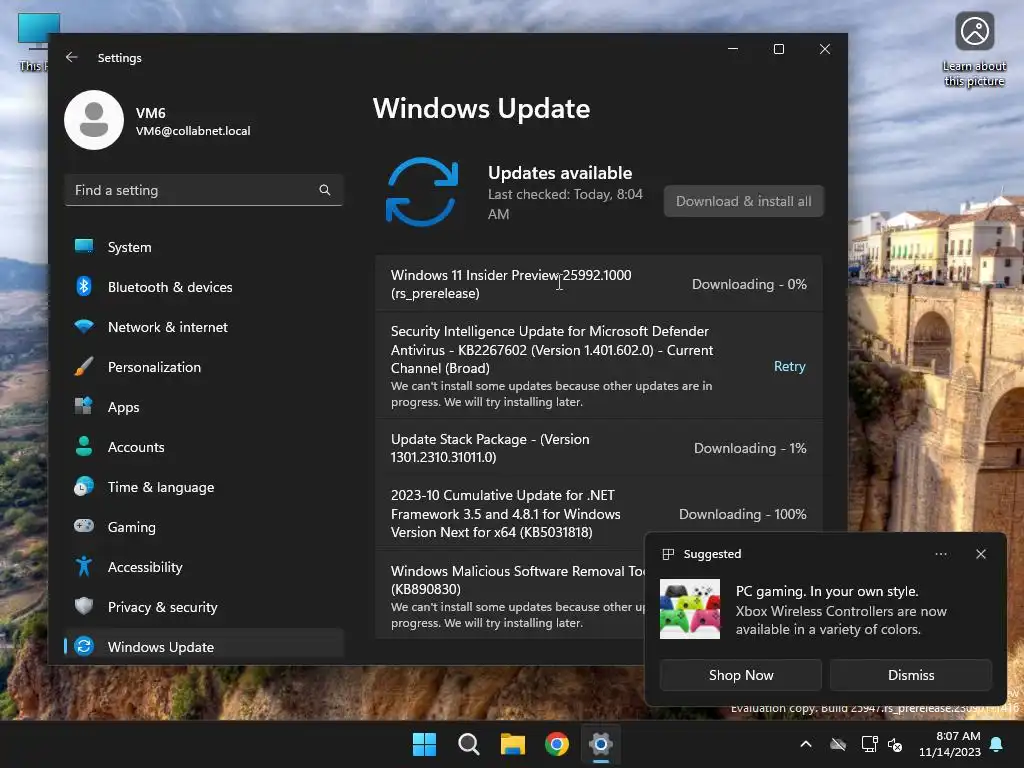Click the Find a setting field
The width and height of the screenshot is (1024, 768).
[204, 190]
